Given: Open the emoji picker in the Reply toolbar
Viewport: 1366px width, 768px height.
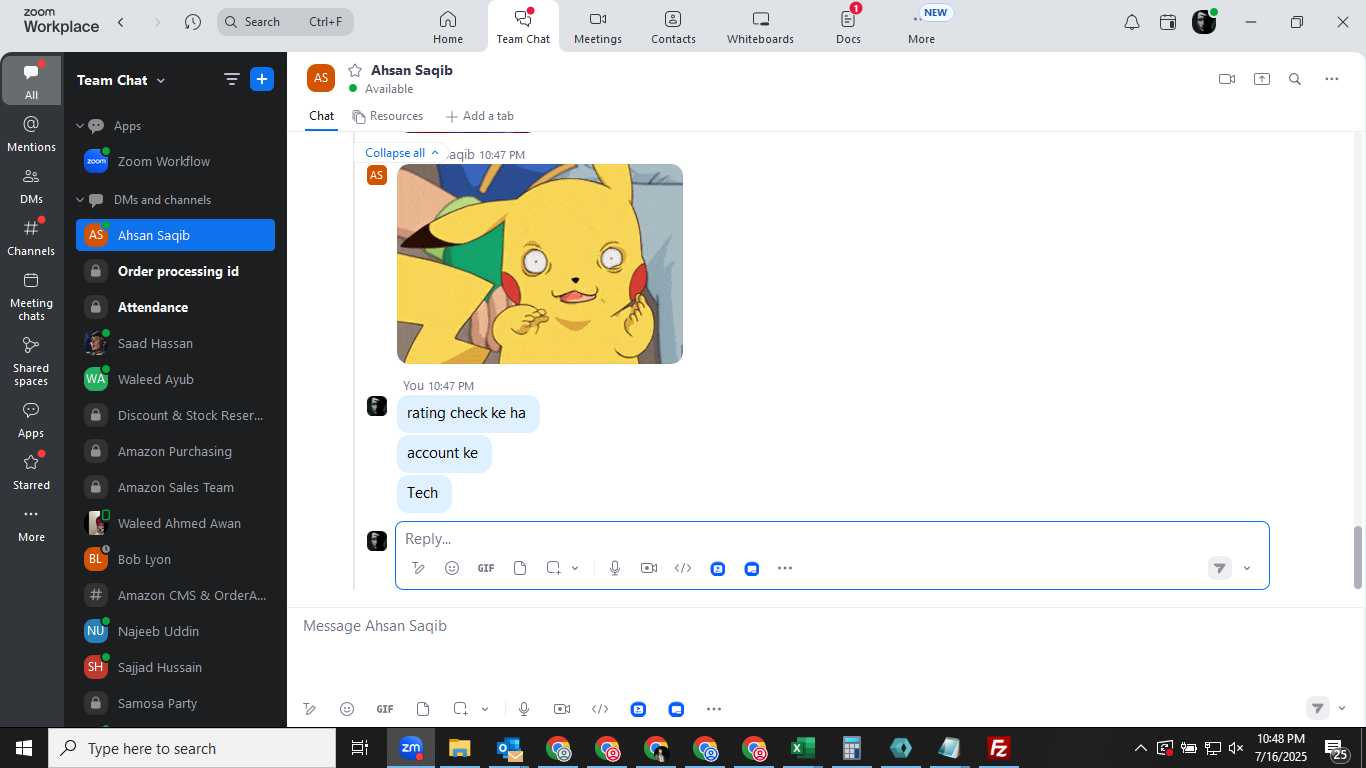Looking at the screenshot, I should click(452, 568).
